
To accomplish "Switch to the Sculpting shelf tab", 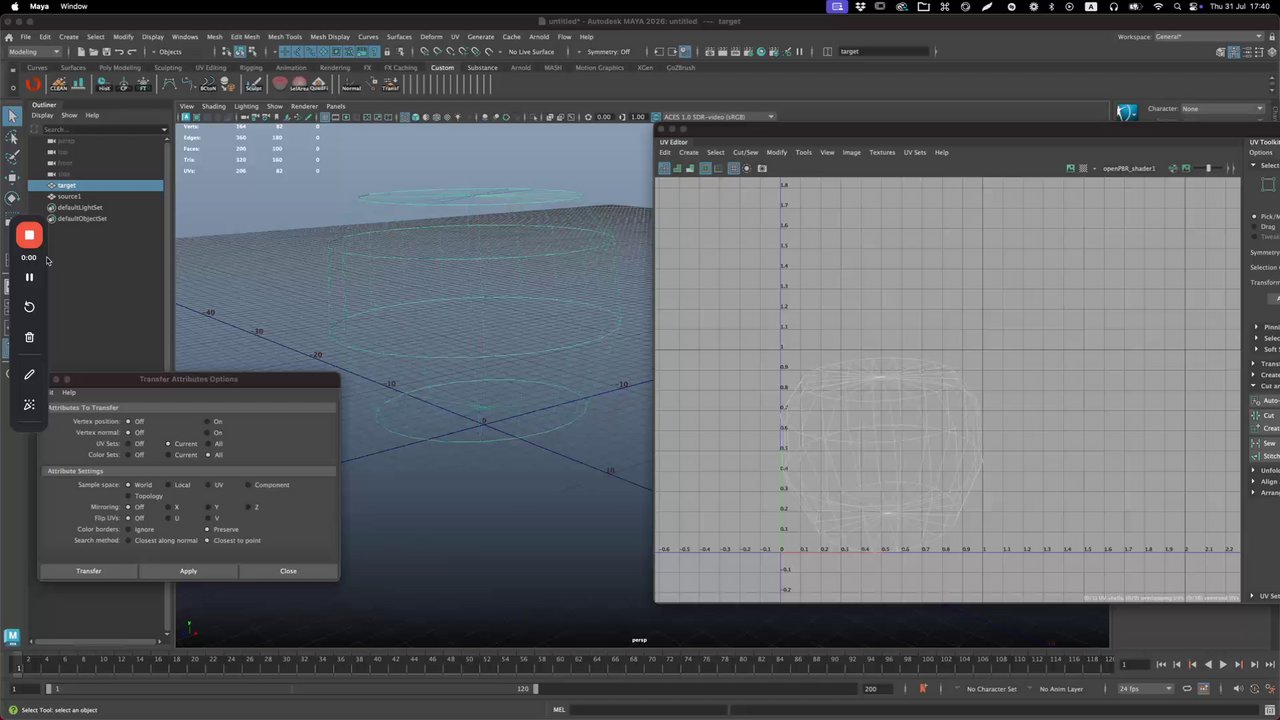I will pyautogui.click(x=167, y=68).
